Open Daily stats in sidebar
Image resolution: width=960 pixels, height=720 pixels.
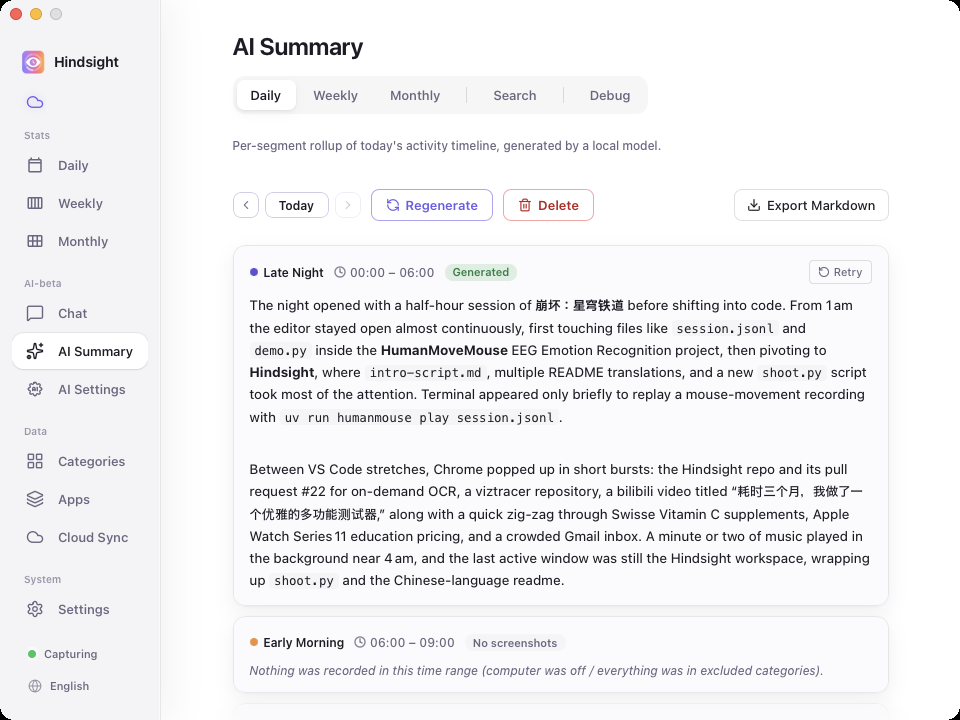[x=80, y=165]
